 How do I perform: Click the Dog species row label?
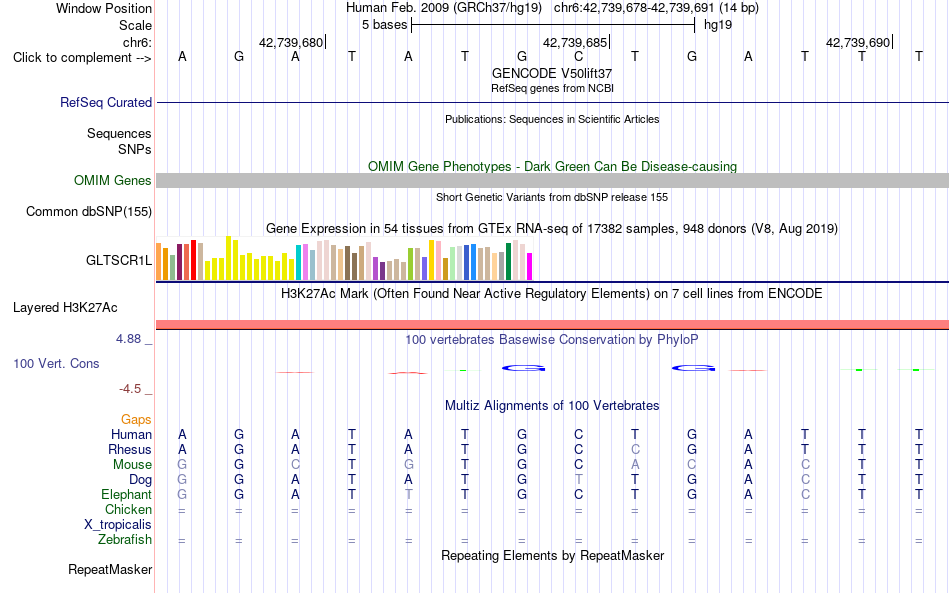(140, 480)
